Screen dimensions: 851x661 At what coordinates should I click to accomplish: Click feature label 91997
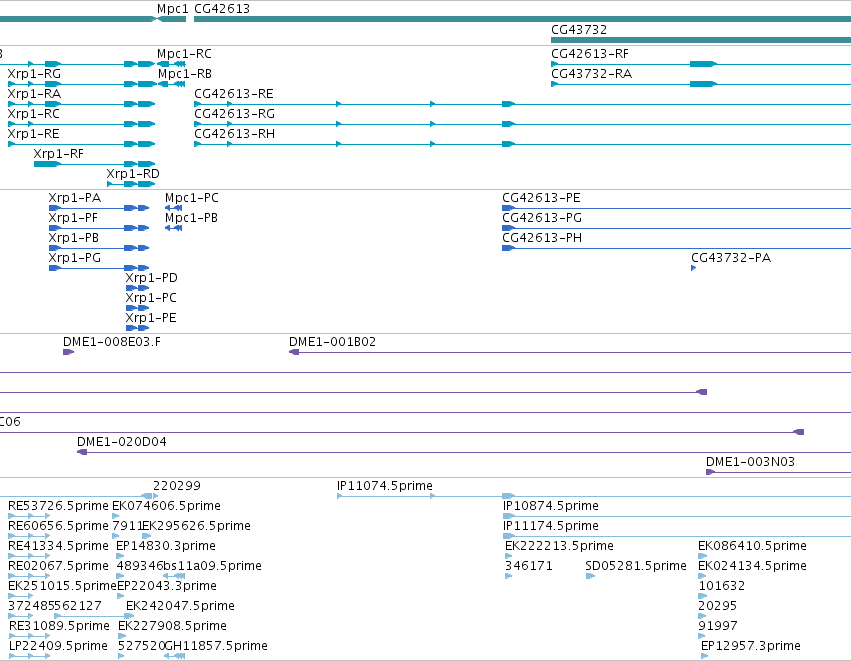tap(717, 627)
